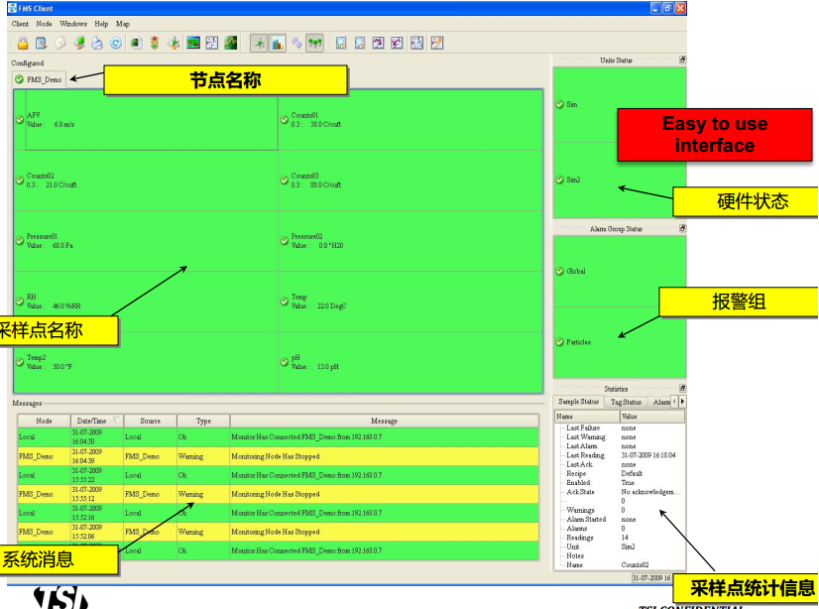Click the blue copyright-style C icon
819x609 pixels.
click(x=116, y=43)
